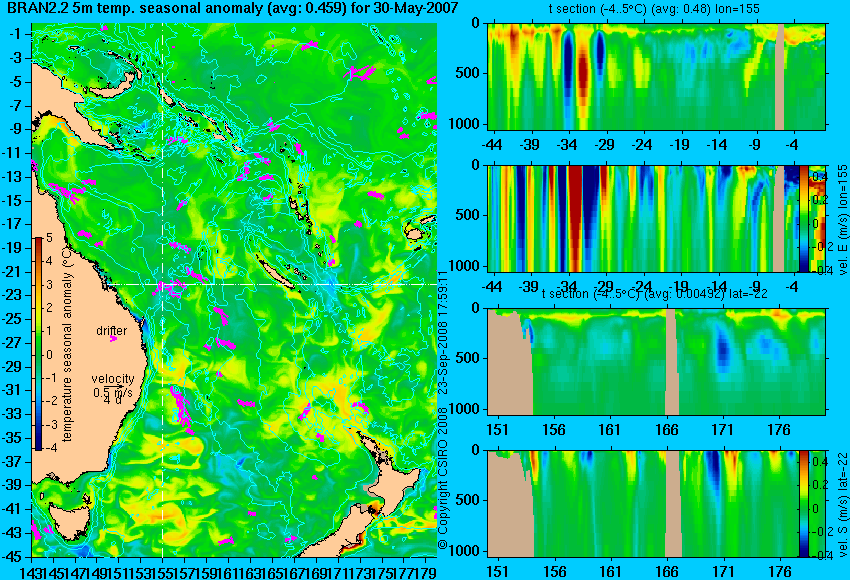Click the '5' tick on the temperature color bar
Image resolution: width=850 pixels, height=580 pixels.
[x=49, y=237]
